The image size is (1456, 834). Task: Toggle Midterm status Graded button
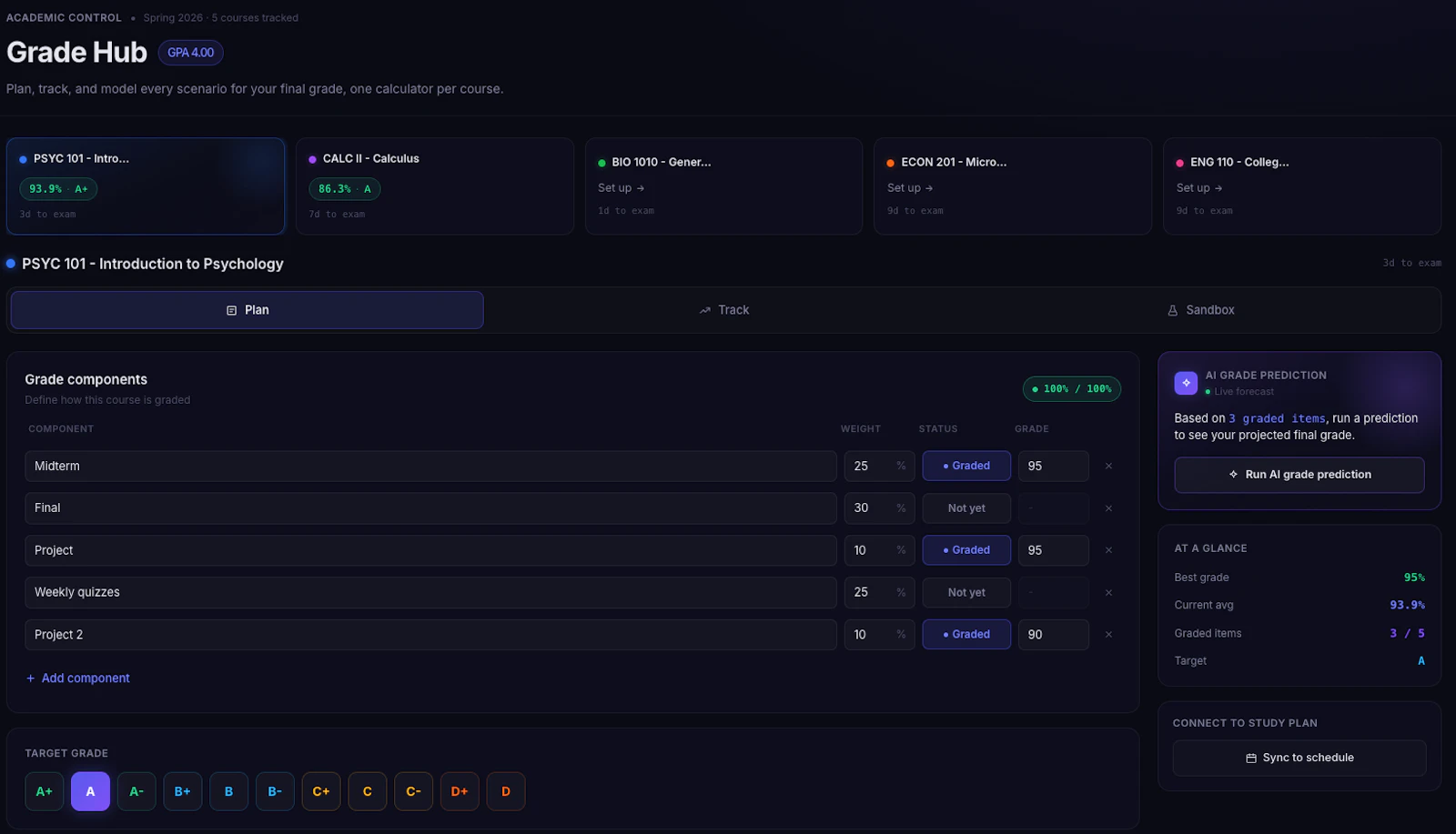[966, 466]
